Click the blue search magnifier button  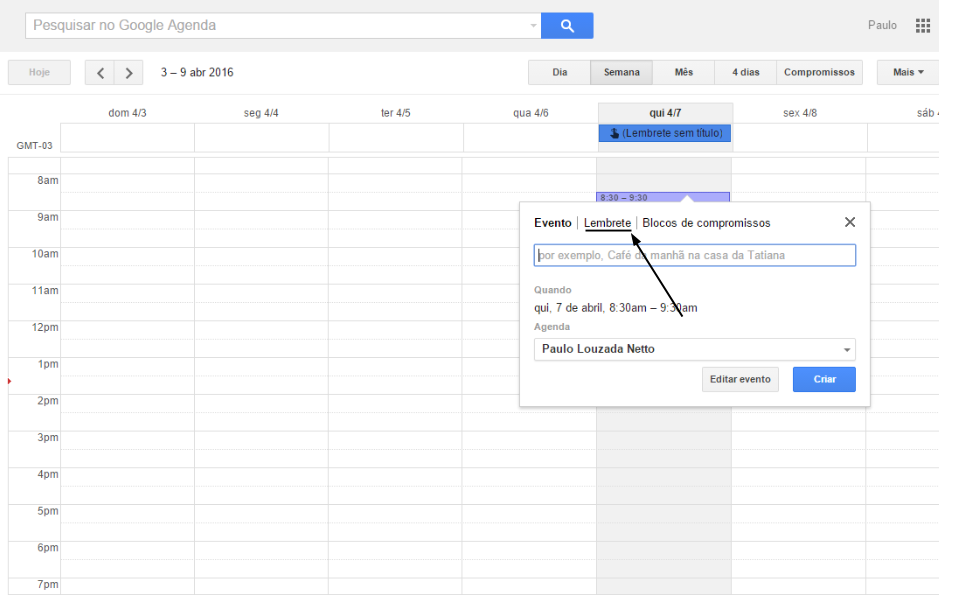(567, 26)
